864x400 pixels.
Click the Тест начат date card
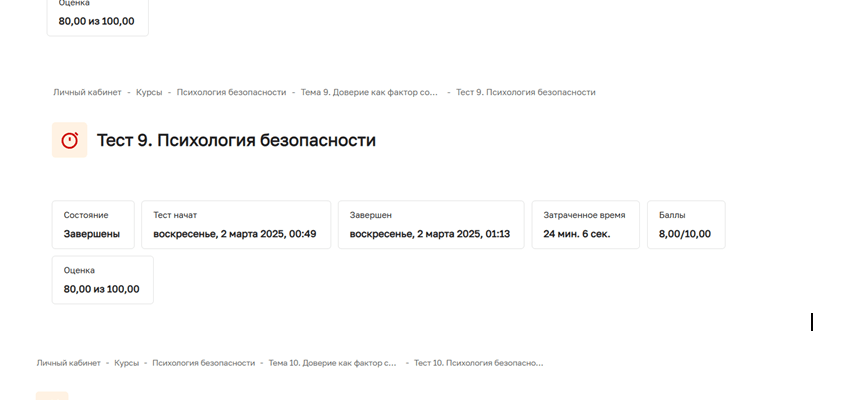(x=234, y=225)
